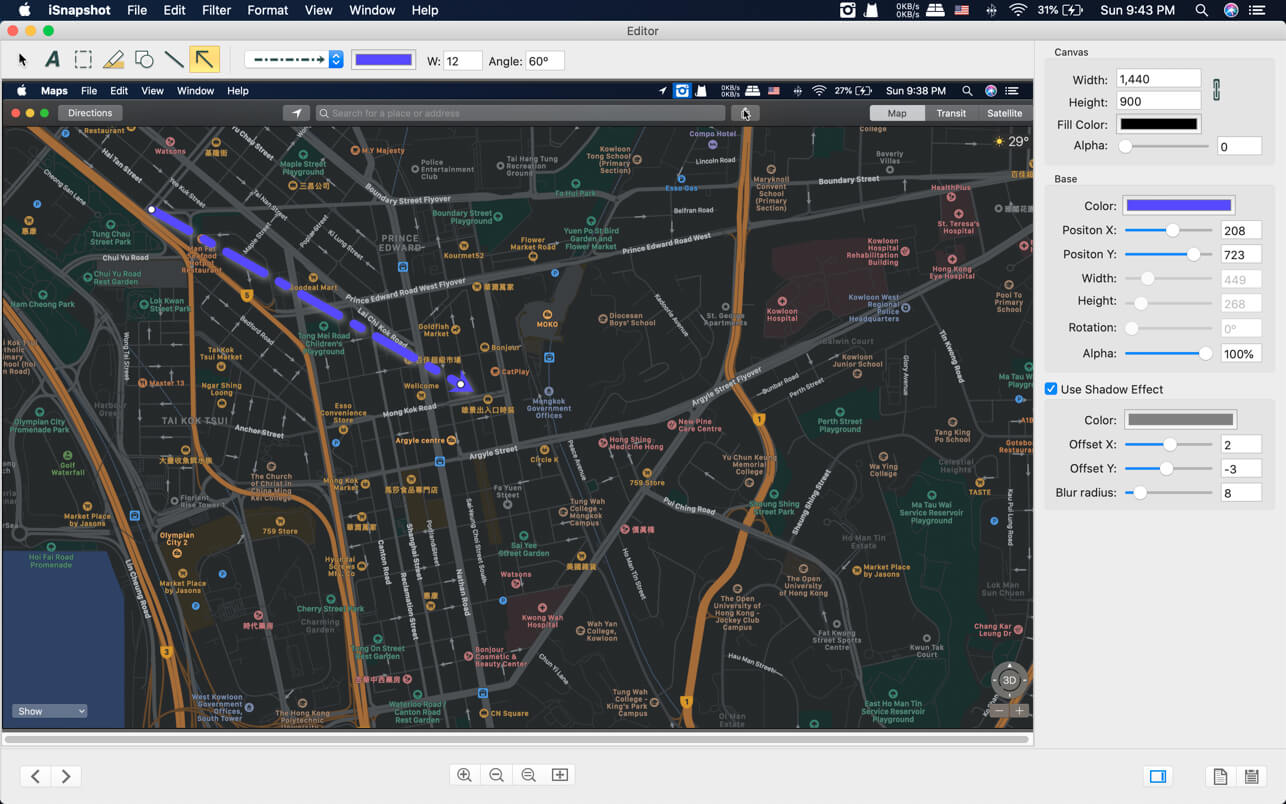1286x804 pixels.
Task: Click the Positon Y value field
Action: pos(1241,255)
